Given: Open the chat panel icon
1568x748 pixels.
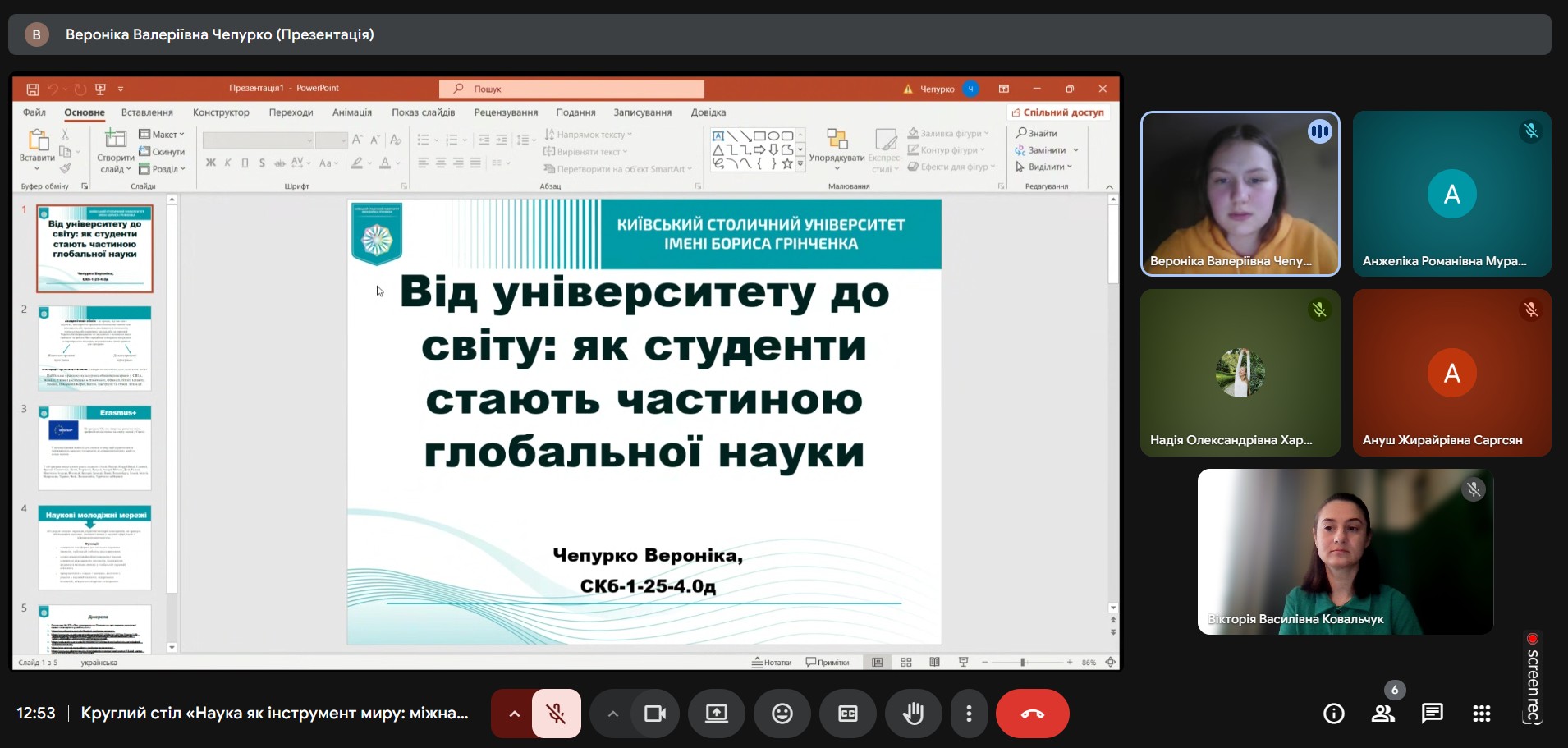Looking at the screenshot, I should pos(1432,714).
